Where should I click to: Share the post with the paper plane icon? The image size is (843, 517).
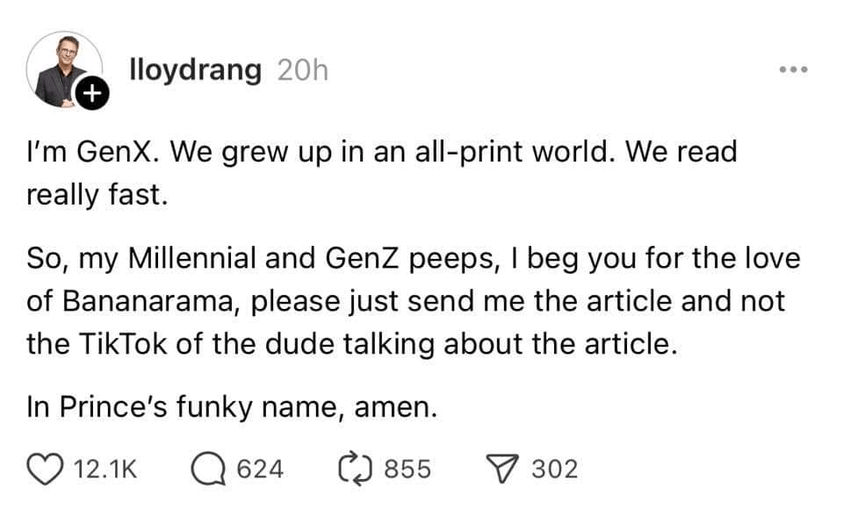click(498, 467)
